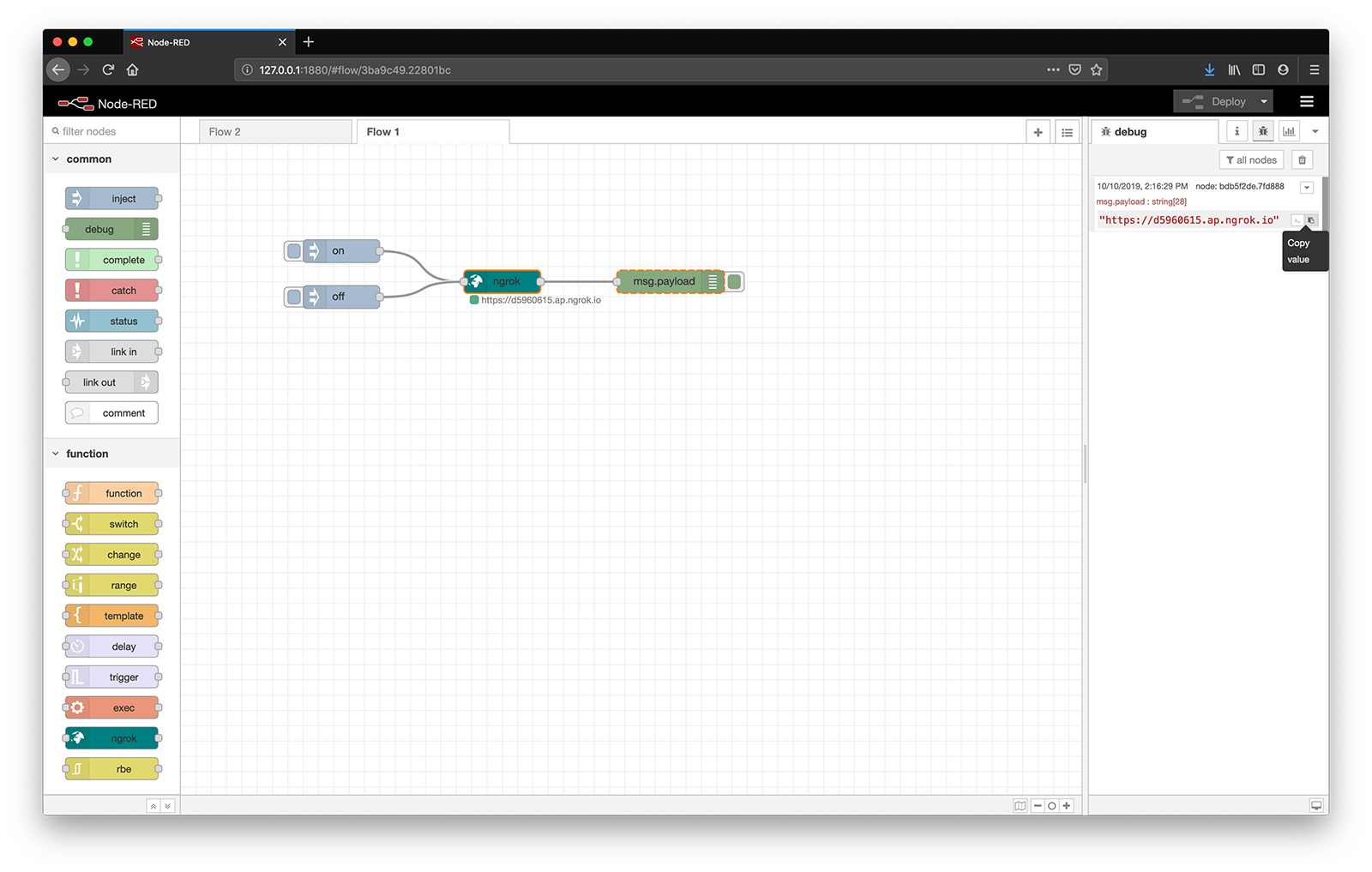Select the inject node in palette
This screenshot has height=872, width=1372.
[112, 199]
